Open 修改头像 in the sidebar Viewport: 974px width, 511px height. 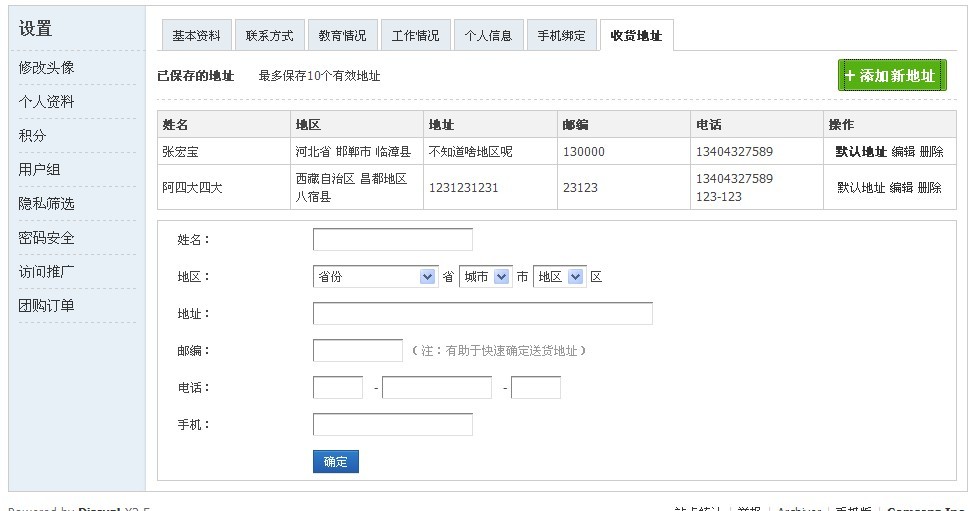tap(47, 67)
